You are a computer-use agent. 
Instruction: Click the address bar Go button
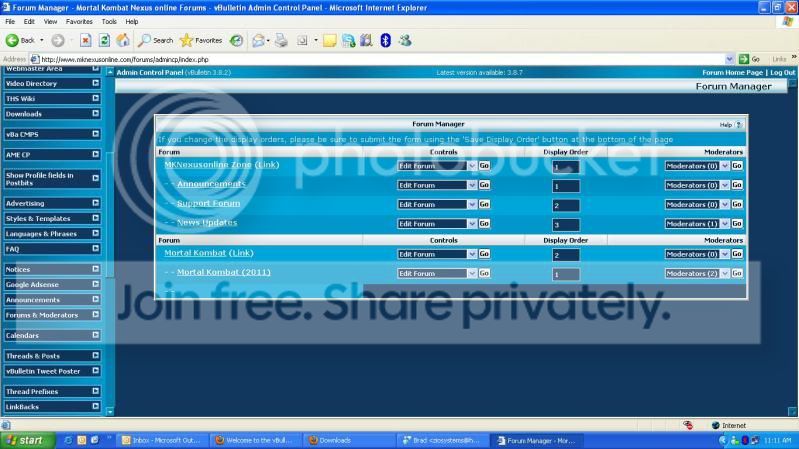[750, 59]
